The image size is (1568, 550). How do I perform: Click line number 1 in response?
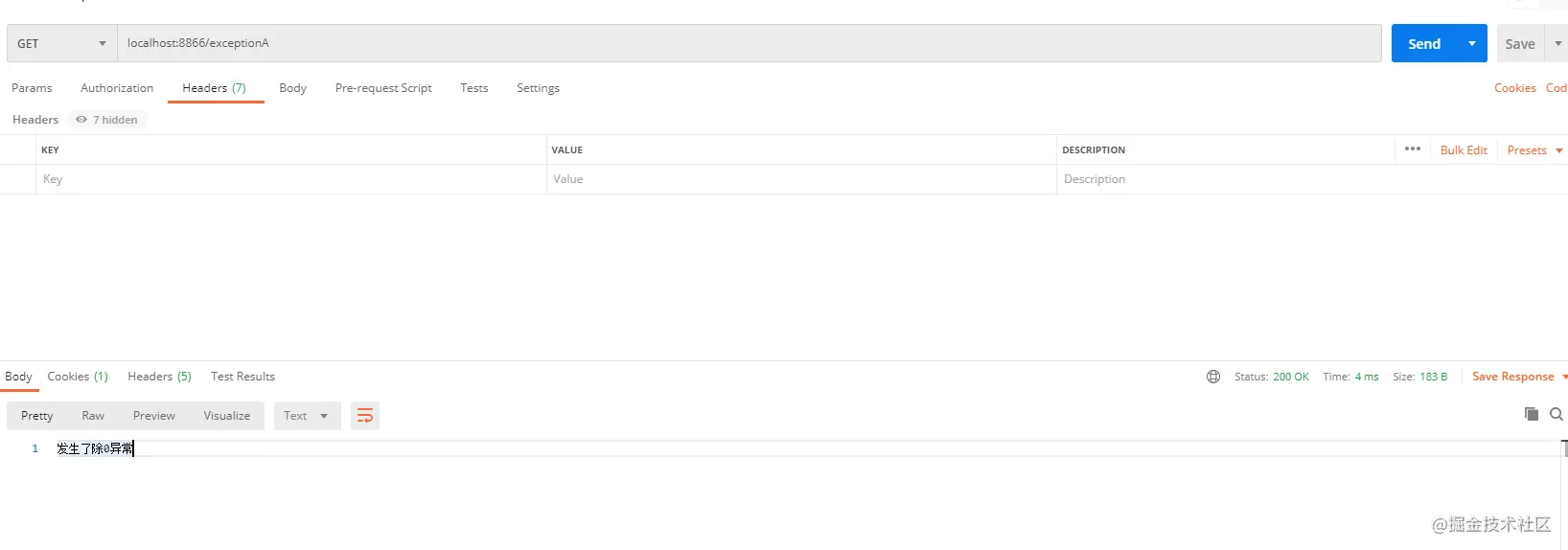(x=35, y=448)
